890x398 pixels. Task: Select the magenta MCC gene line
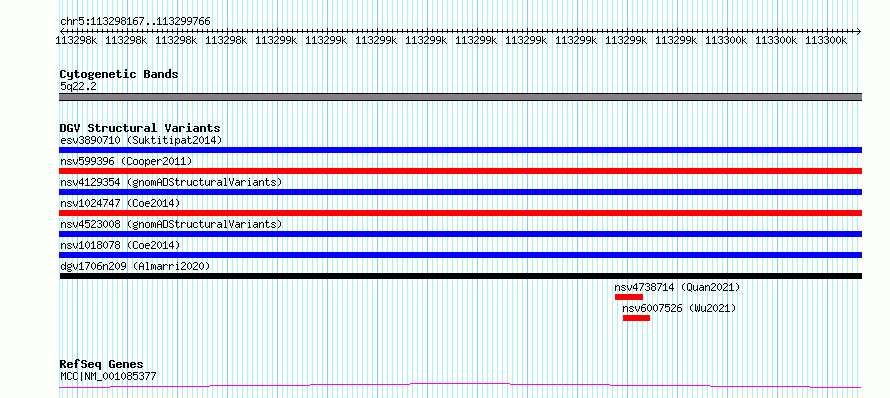pos(460,386)
